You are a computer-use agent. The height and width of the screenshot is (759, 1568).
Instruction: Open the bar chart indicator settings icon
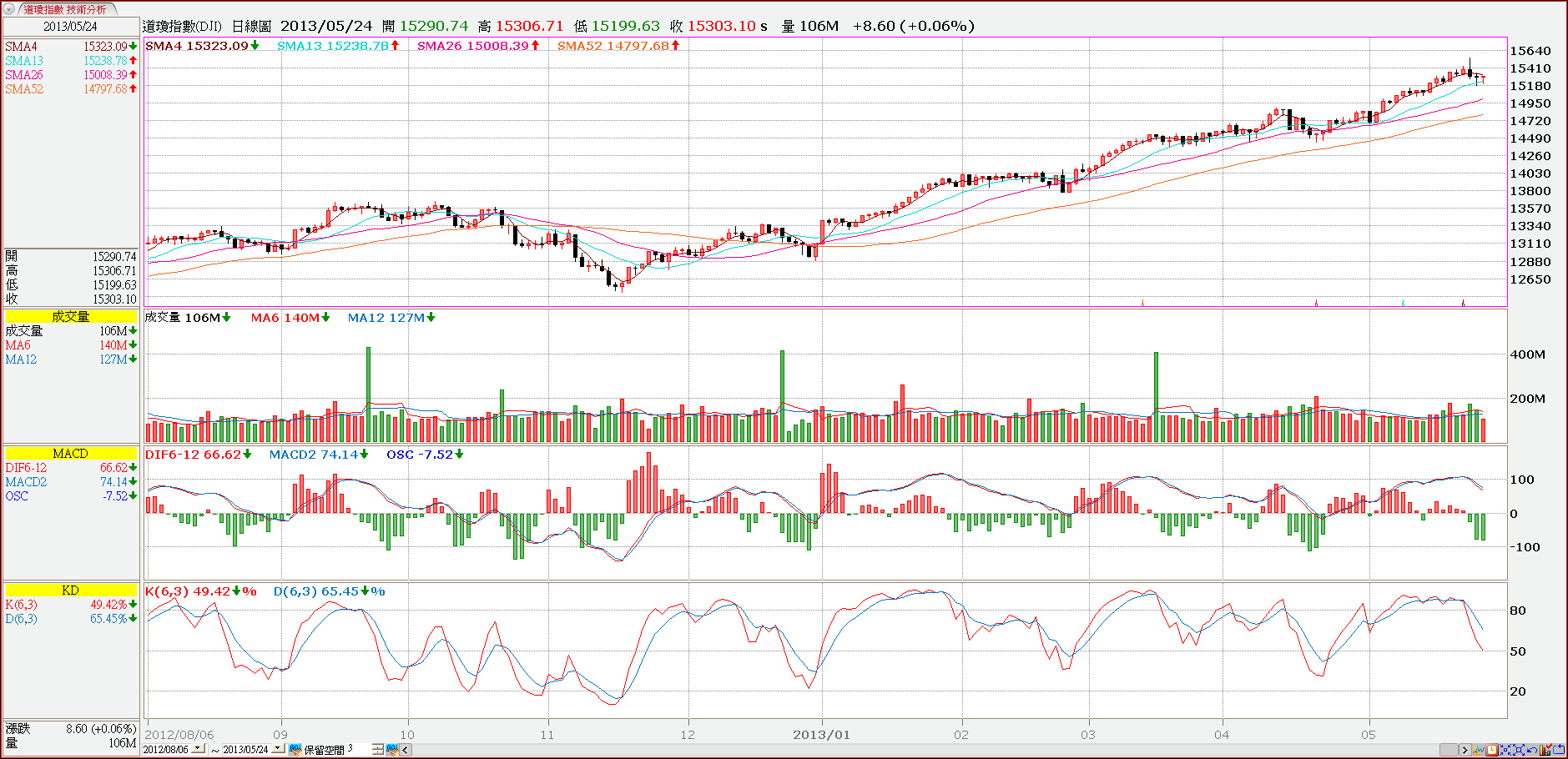pos(1545,750)
